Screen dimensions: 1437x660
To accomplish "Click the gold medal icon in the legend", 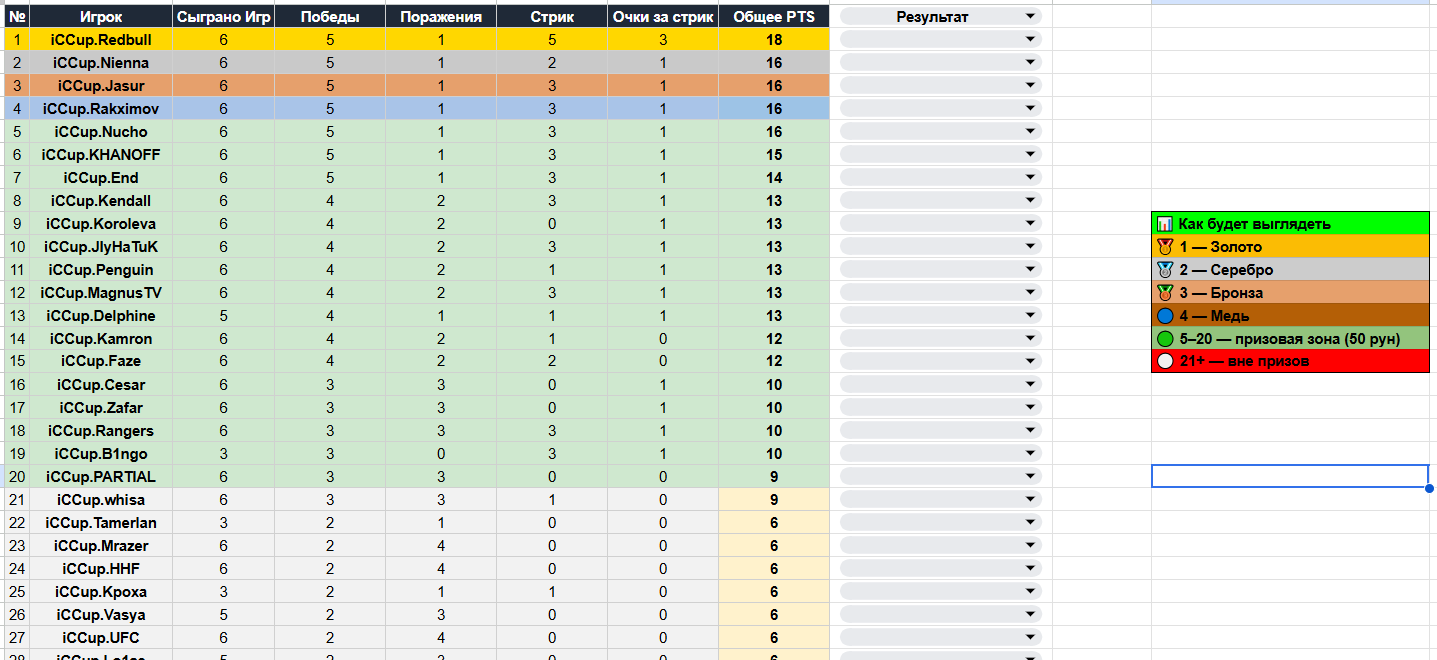I will (1164, 247).
